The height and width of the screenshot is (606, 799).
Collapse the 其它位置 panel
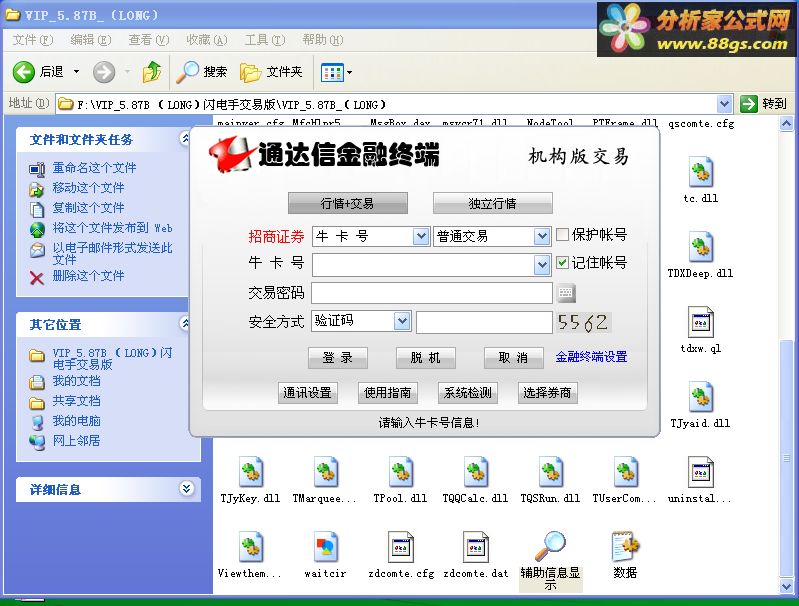pos(185,323)
